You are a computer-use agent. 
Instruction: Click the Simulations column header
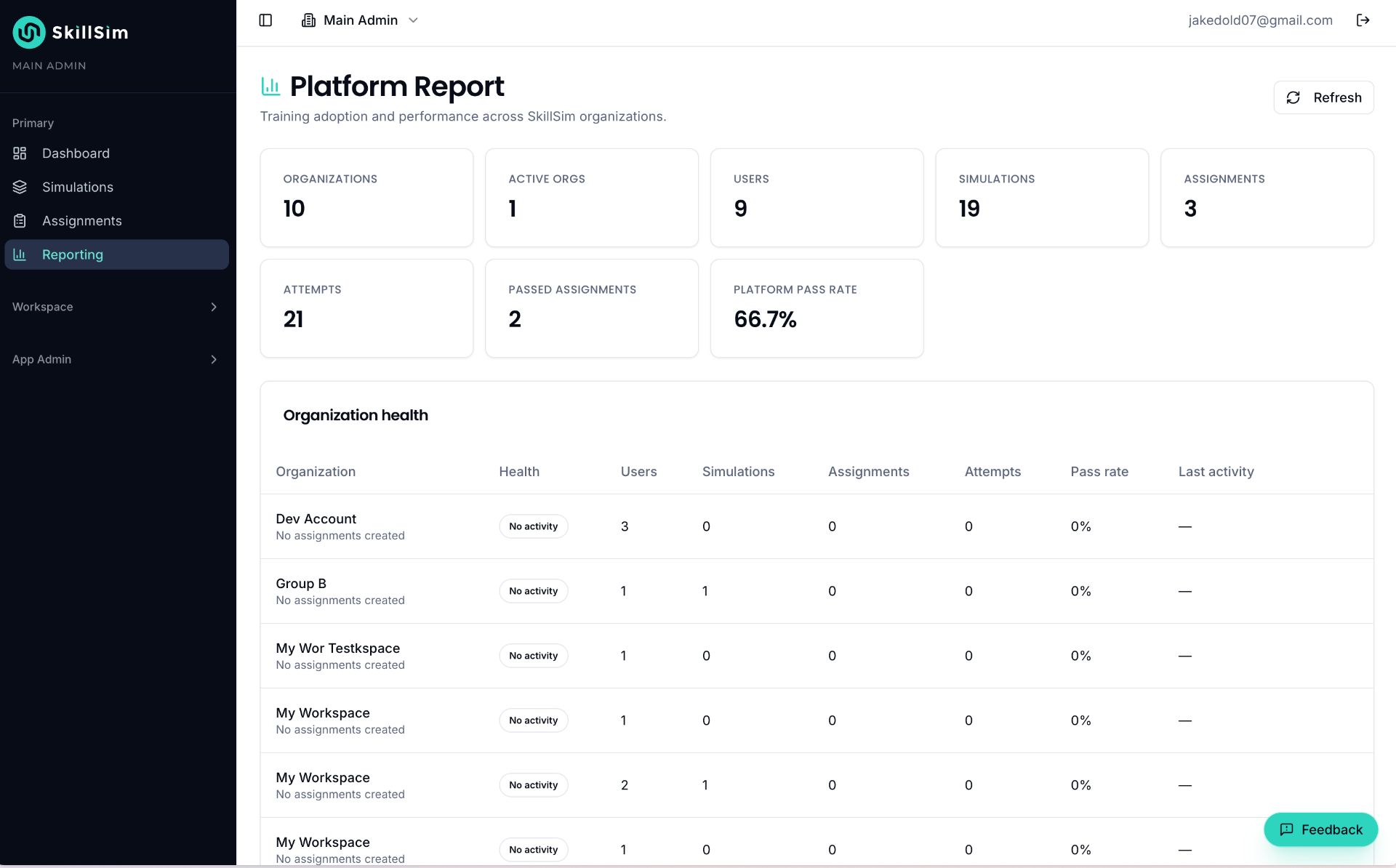pyautogui.click(x=738, y=472)
